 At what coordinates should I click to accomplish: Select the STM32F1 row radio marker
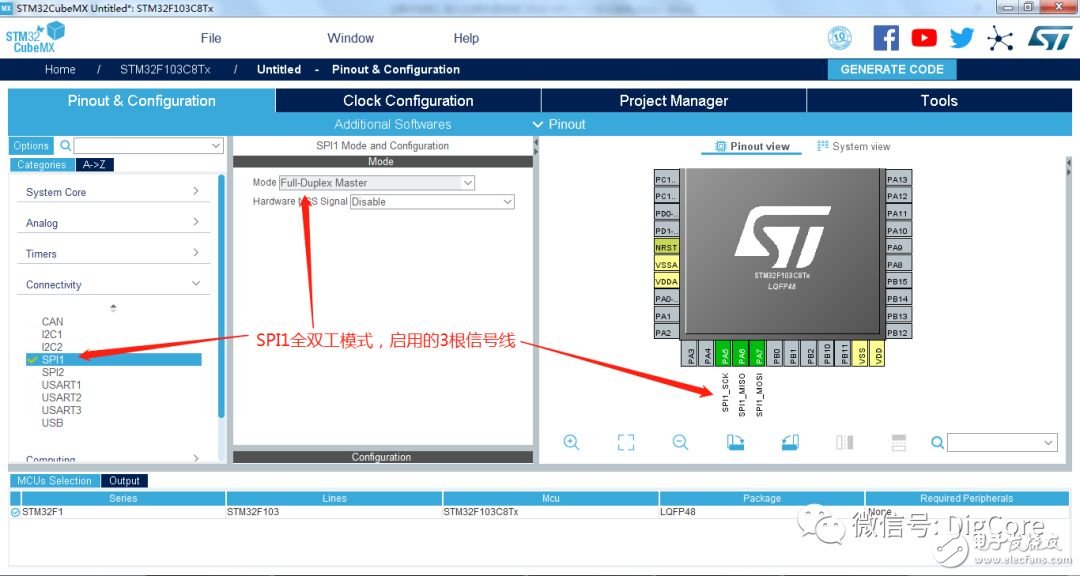[x=15, y=512]
